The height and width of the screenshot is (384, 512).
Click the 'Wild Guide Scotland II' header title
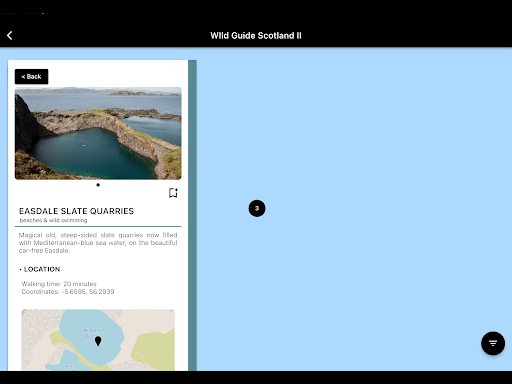[x=256, y=36]
